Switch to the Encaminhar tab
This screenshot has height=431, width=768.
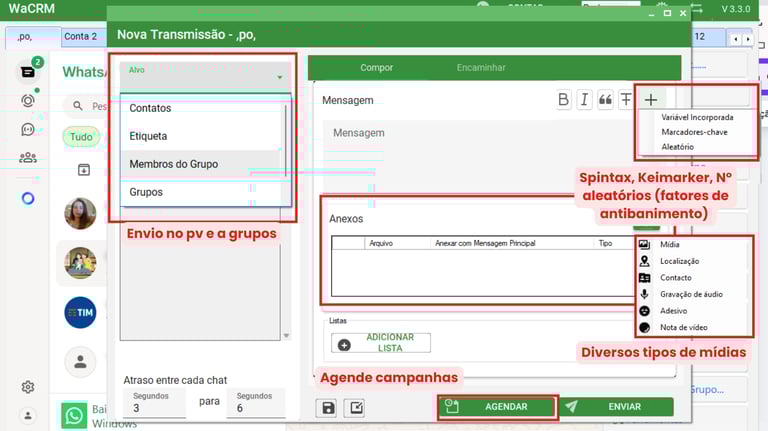481,68
